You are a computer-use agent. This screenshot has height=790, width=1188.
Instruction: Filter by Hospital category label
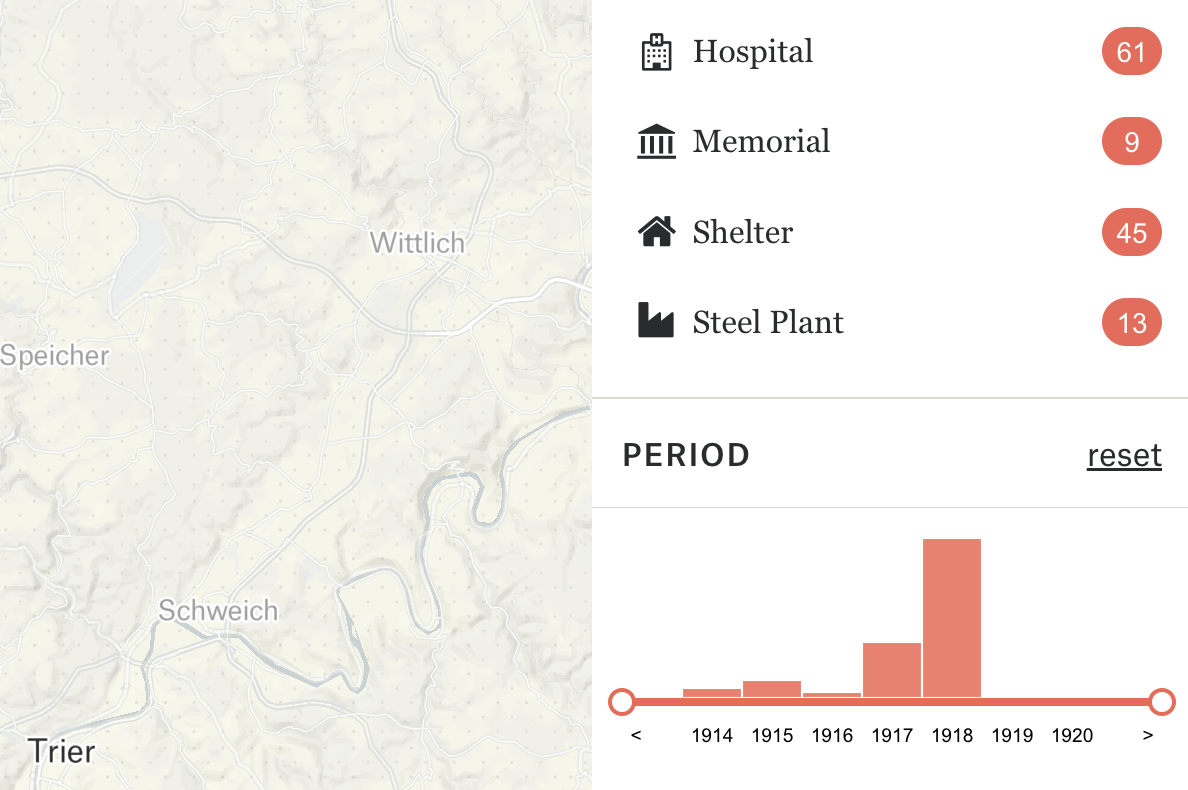[752, 52]
